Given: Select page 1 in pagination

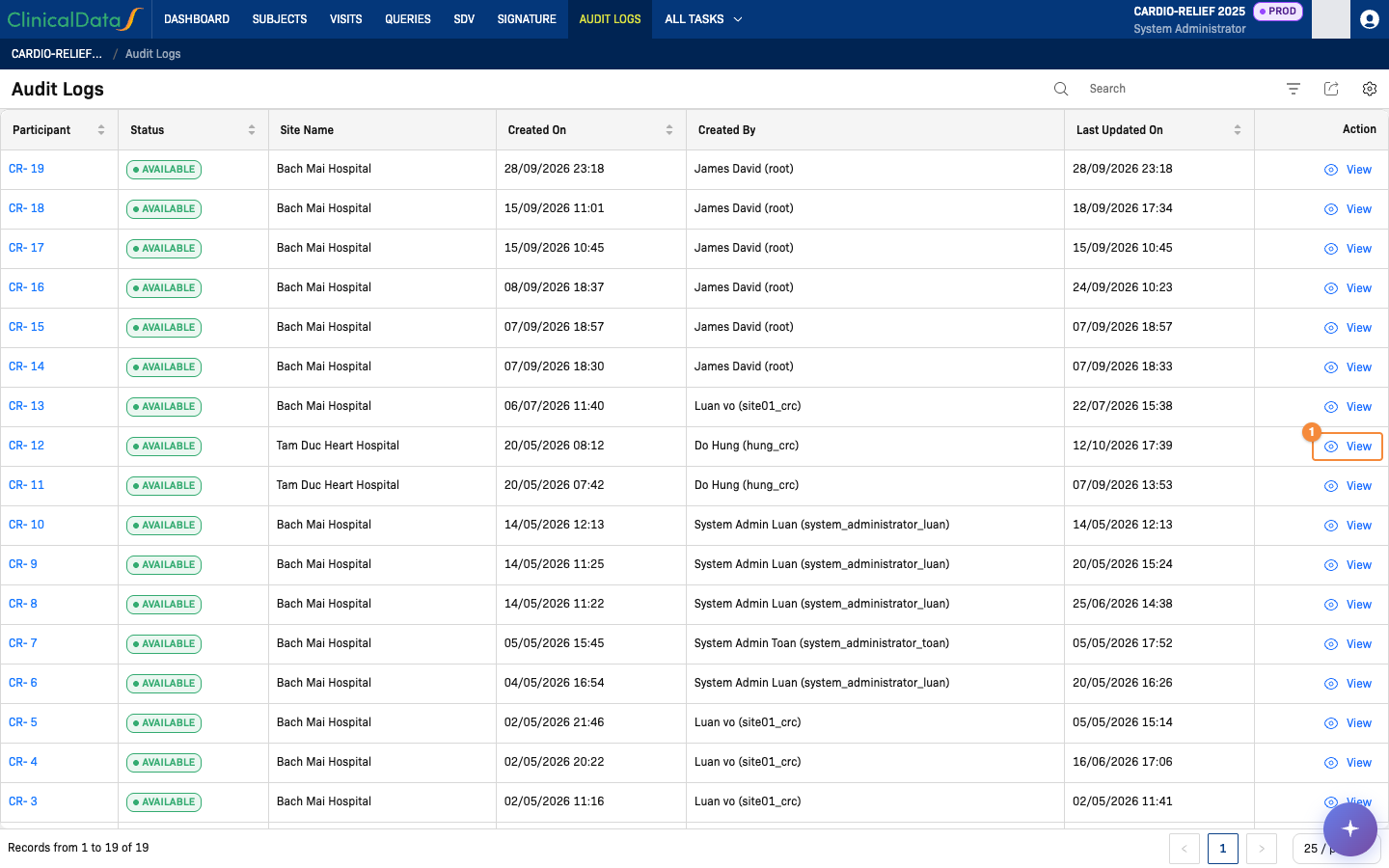Looking at the screenshot, I should pos(1223,849).
